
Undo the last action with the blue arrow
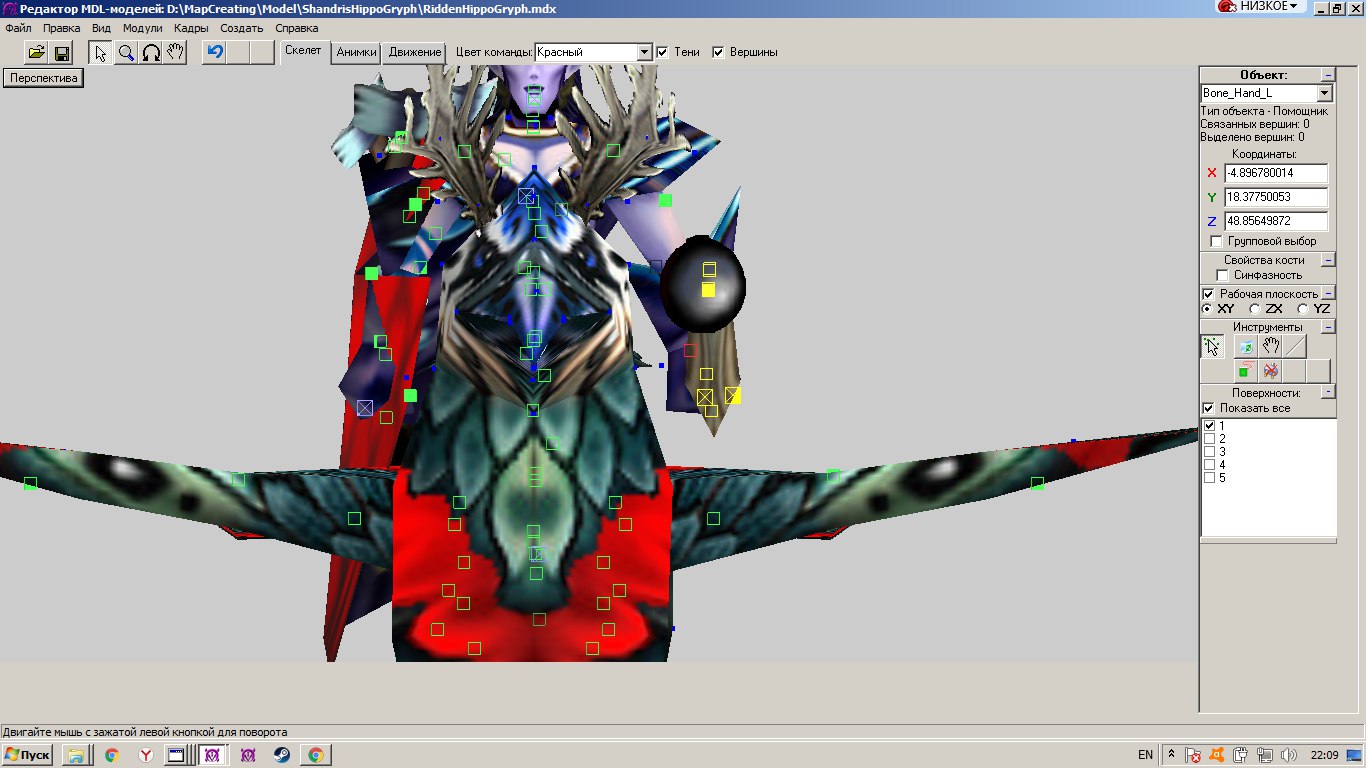(x=214, y=53)
